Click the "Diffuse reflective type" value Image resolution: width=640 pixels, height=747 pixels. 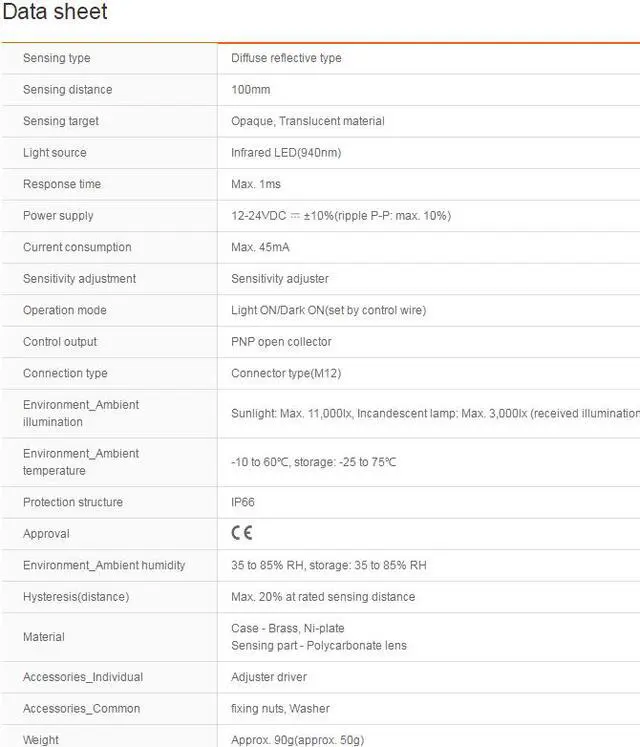(286, 58)
